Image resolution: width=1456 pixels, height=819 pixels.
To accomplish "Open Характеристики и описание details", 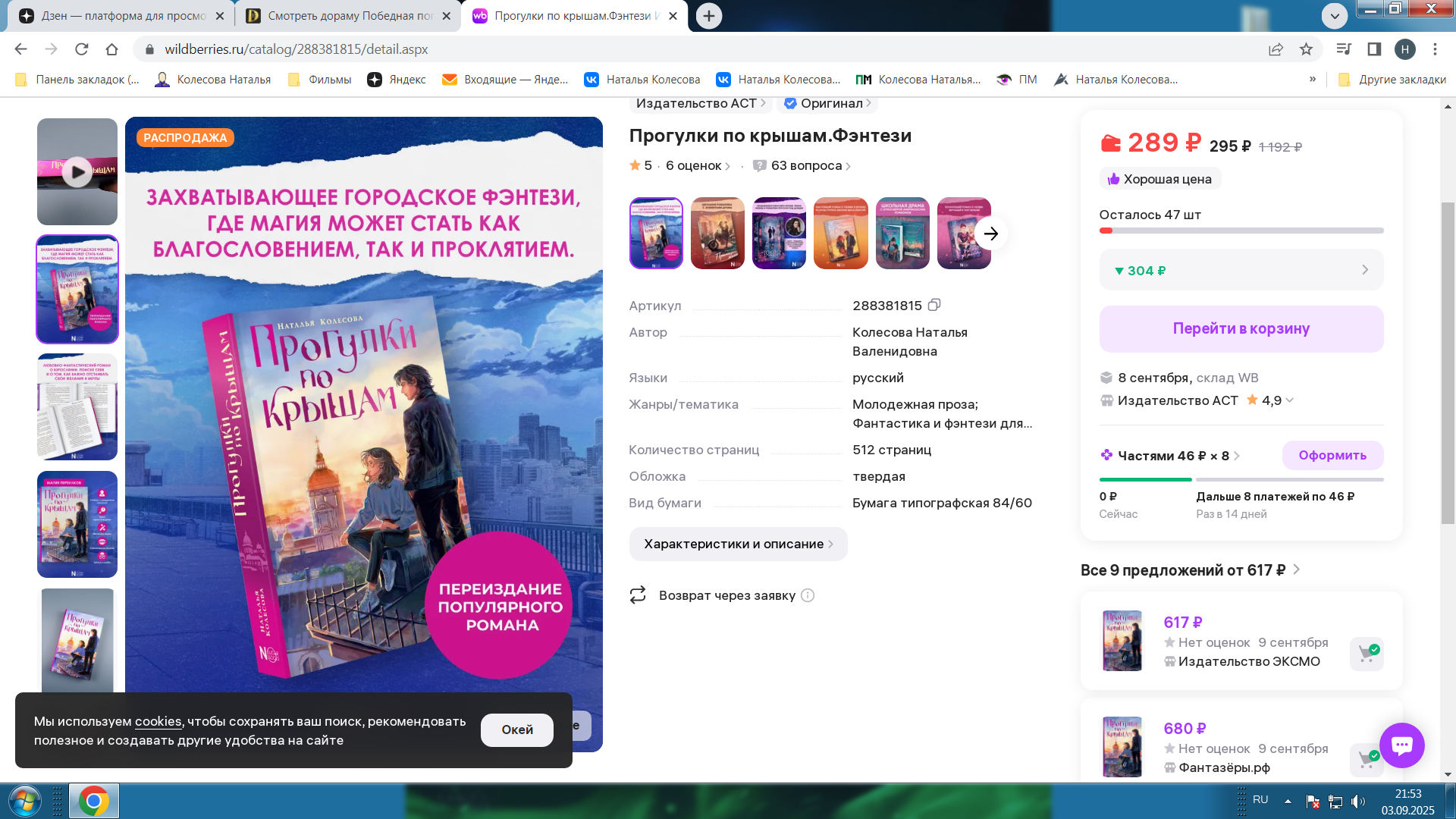I will click(738, 544).
